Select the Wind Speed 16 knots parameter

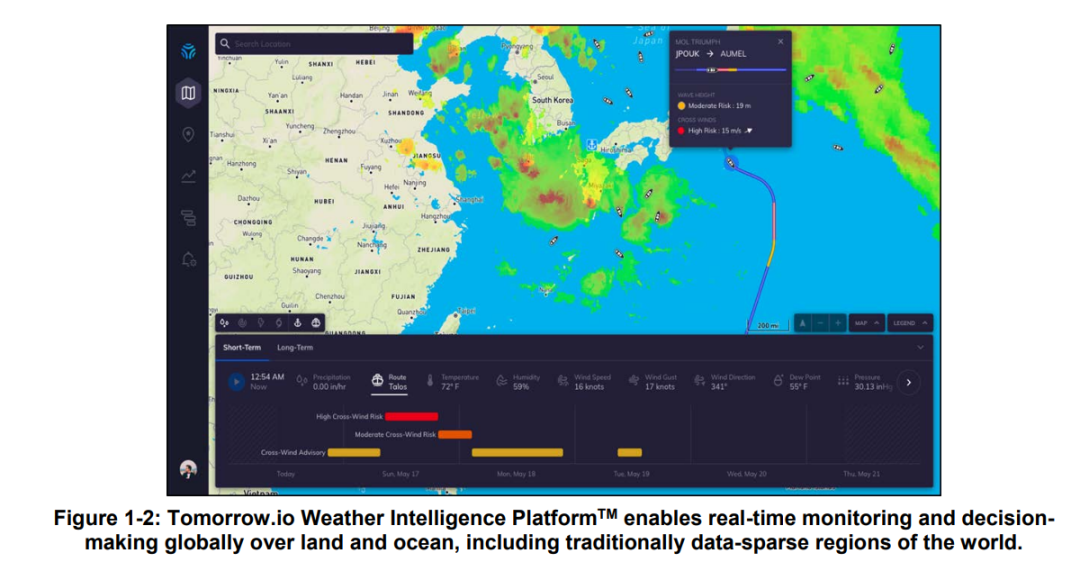pyautogui.click(x=584, y=382)
